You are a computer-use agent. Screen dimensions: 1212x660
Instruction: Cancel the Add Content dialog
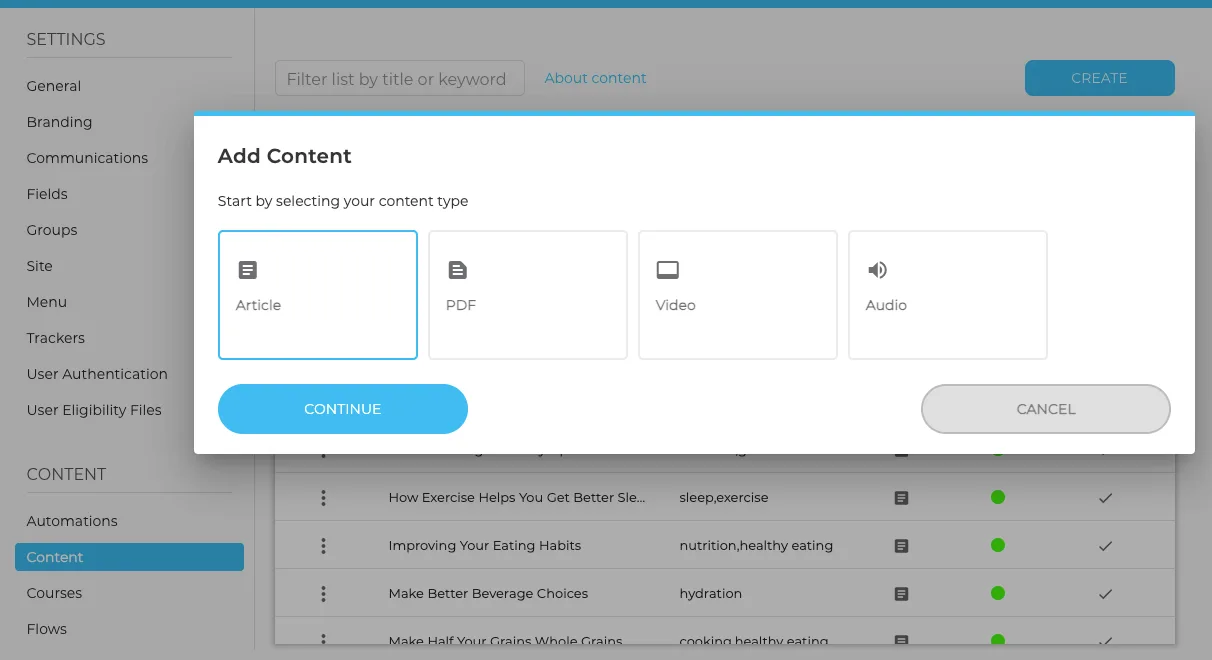click(1045, 409)
